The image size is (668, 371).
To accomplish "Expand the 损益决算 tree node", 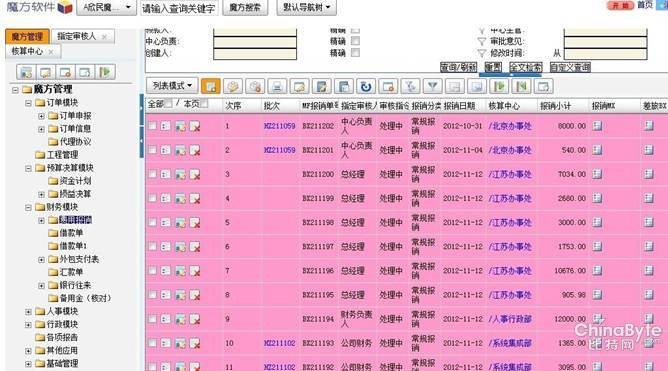I will (x=41, y=194).
